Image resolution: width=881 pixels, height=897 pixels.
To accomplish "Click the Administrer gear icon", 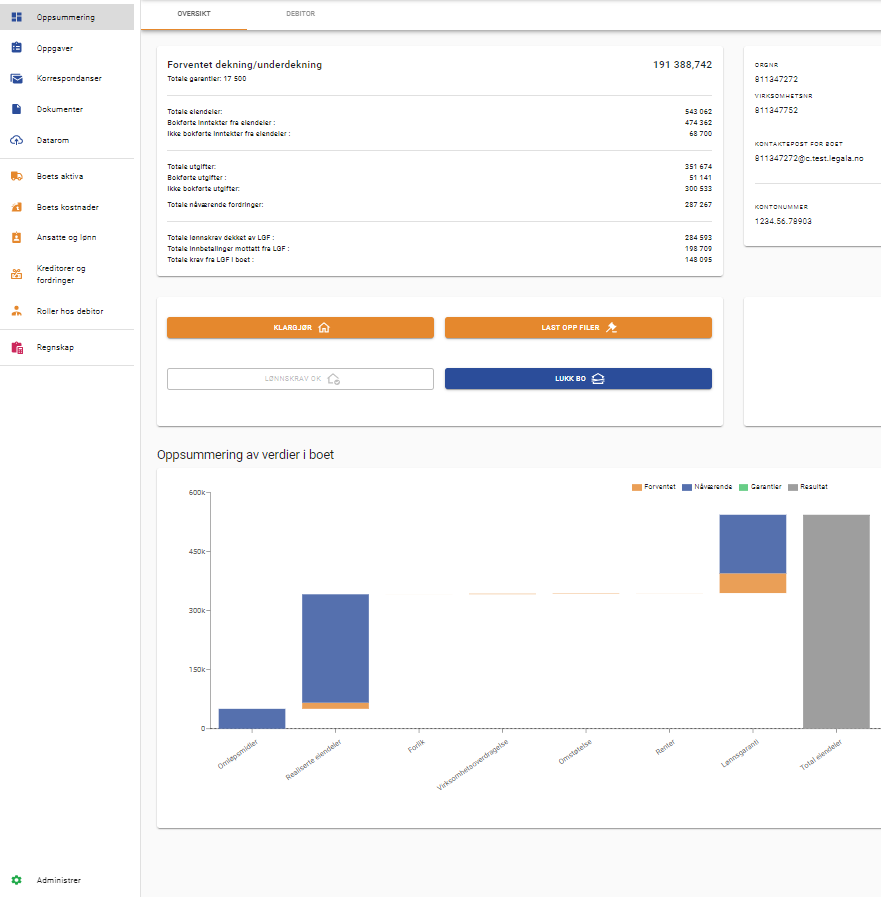I will 16,880.
